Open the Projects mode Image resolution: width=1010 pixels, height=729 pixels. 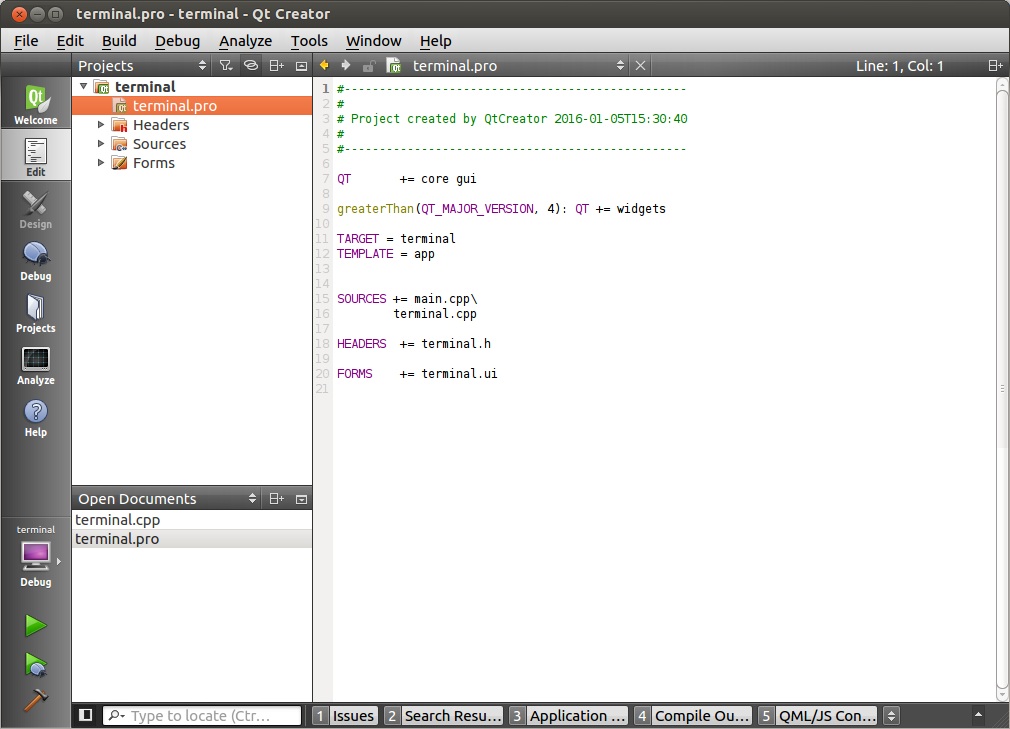pyautogui.click(x=35, y=312)
